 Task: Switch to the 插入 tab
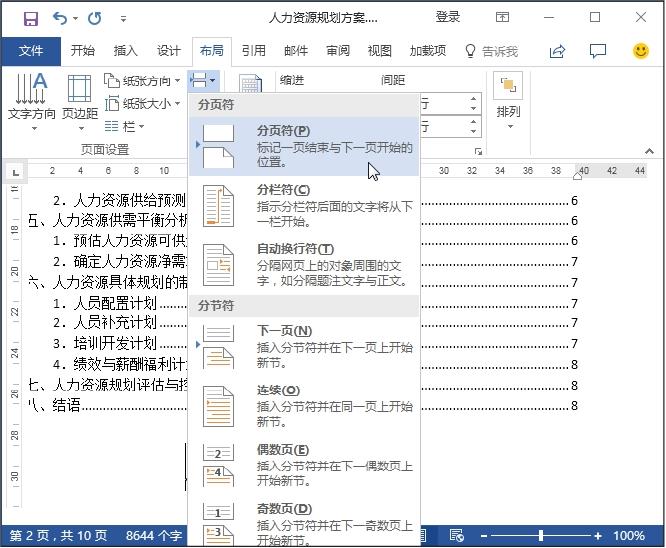coord(125,51)
